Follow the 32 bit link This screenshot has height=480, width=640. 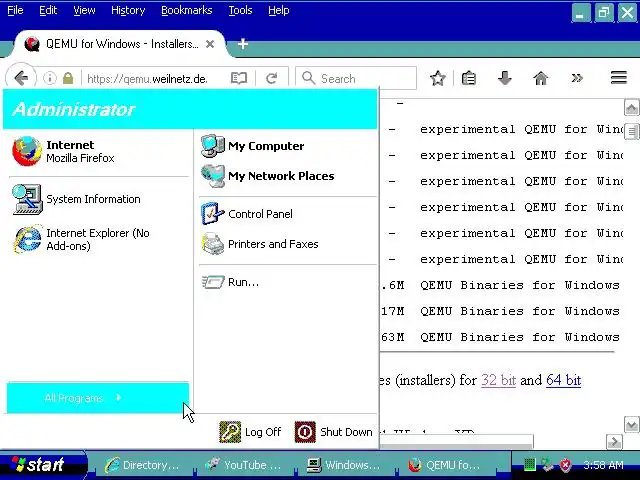[x=498, y=380]
